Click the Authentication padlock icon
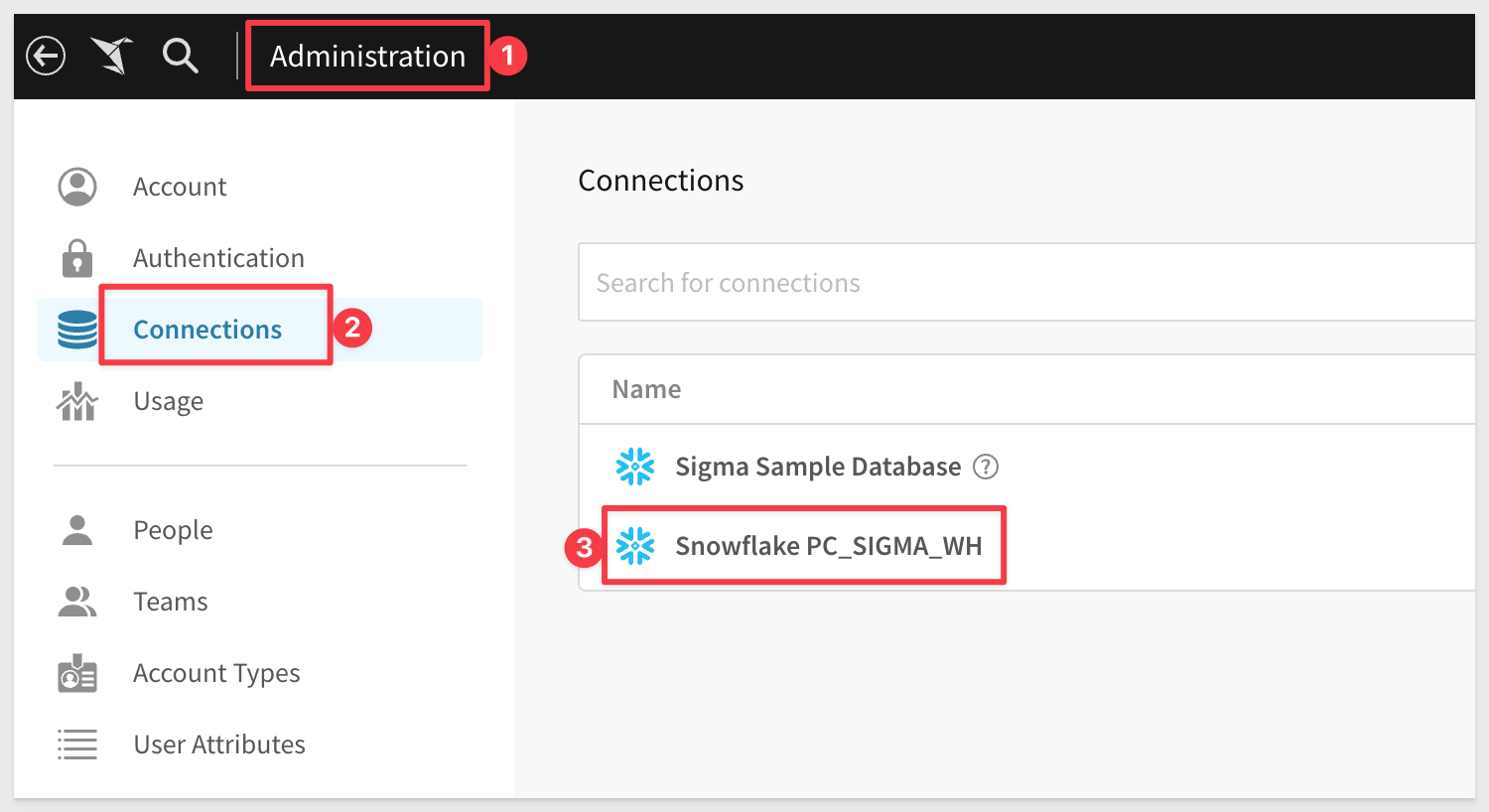Viewport: 1489px width, 812px height. [77, 258]
